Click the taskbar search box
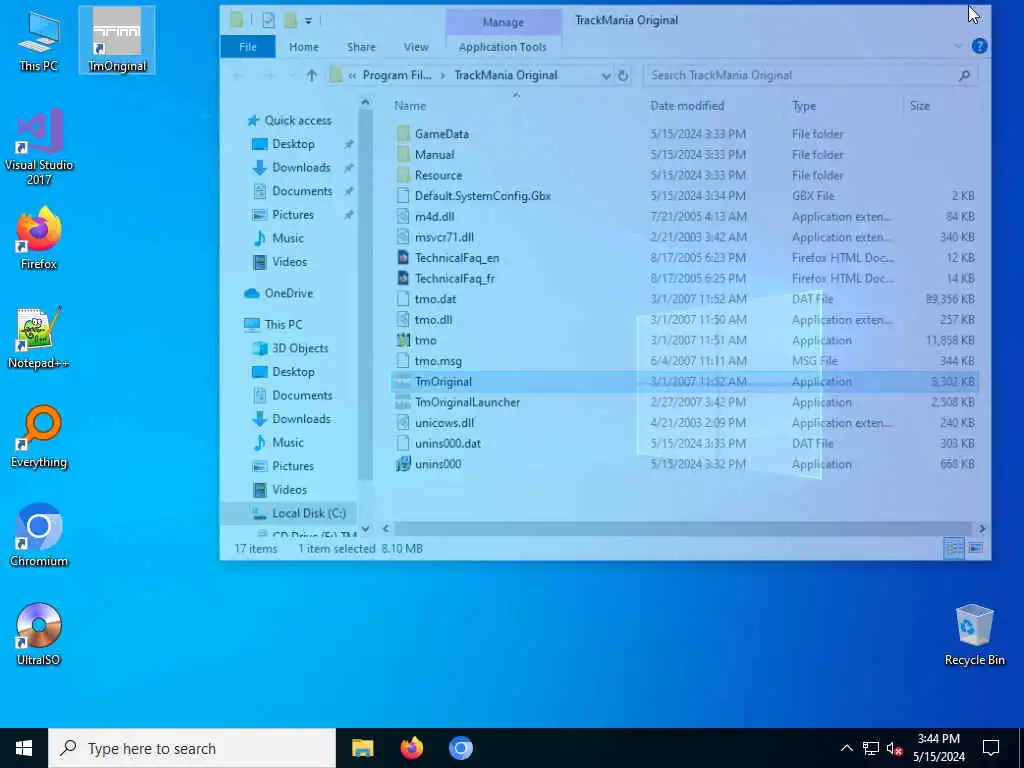Screen dimensions: 1024x768 click(x=192, y=748)
